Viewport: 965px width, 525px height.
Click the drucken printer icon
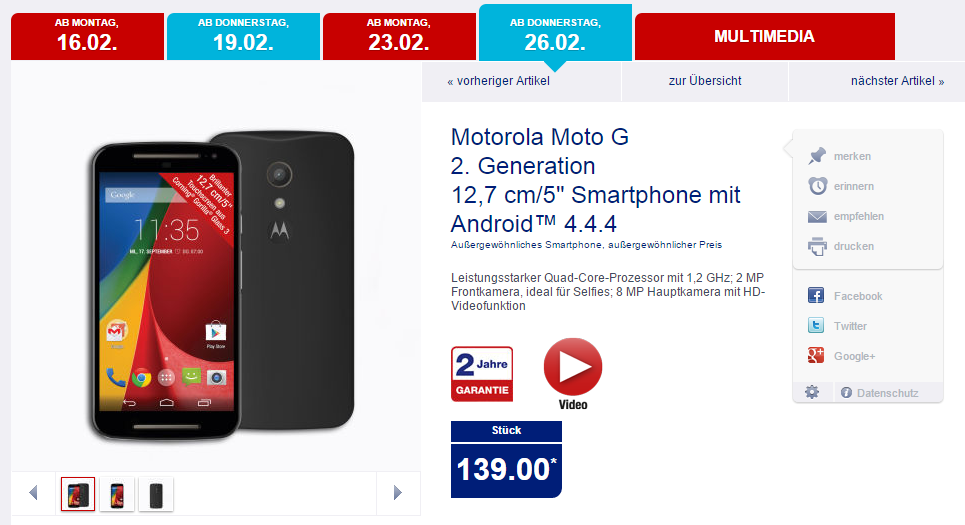click(817, 246)
